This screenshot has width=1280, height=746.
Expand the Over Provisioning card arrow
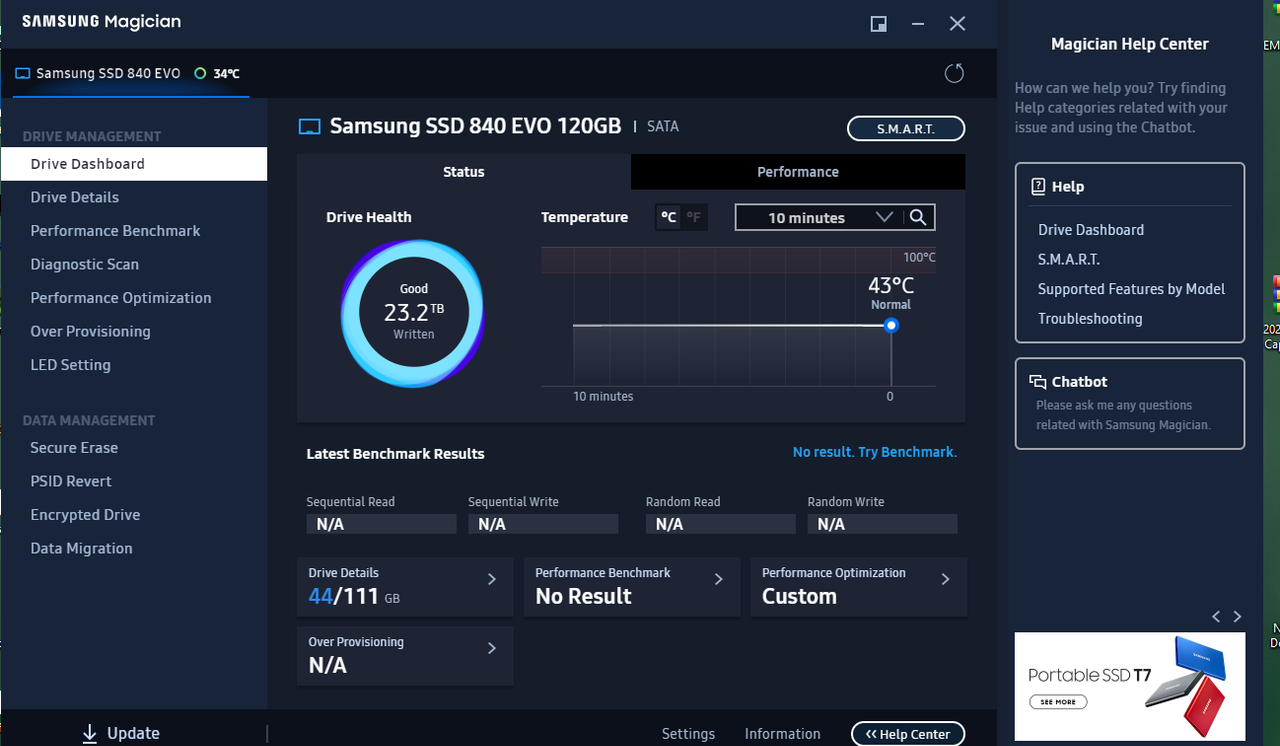click(x=492, y=648)
